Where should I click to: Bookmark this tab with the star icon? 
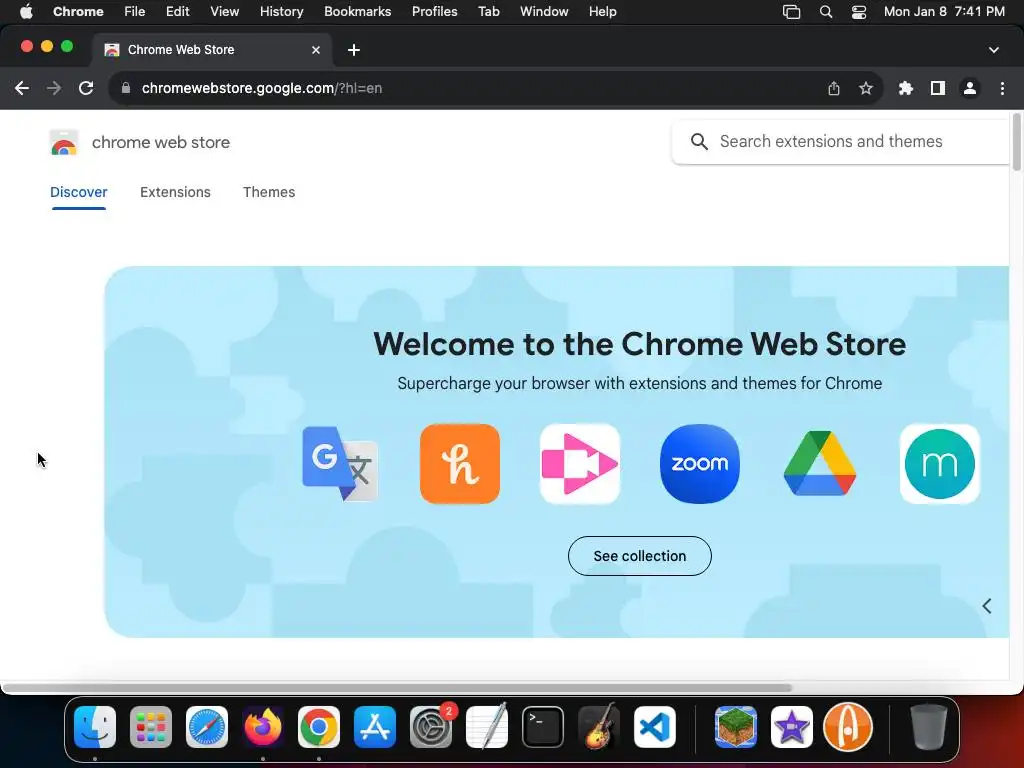click(866, 88)
